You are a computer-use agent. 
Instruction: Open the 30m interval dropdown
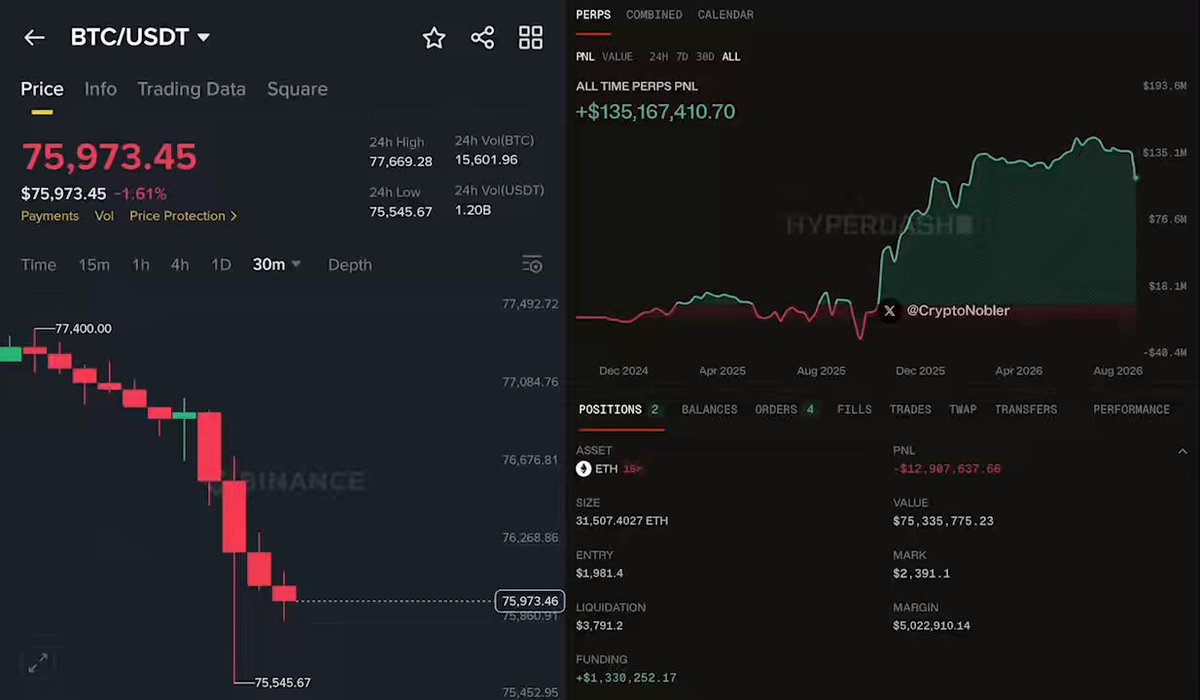[x=277, y=264]
